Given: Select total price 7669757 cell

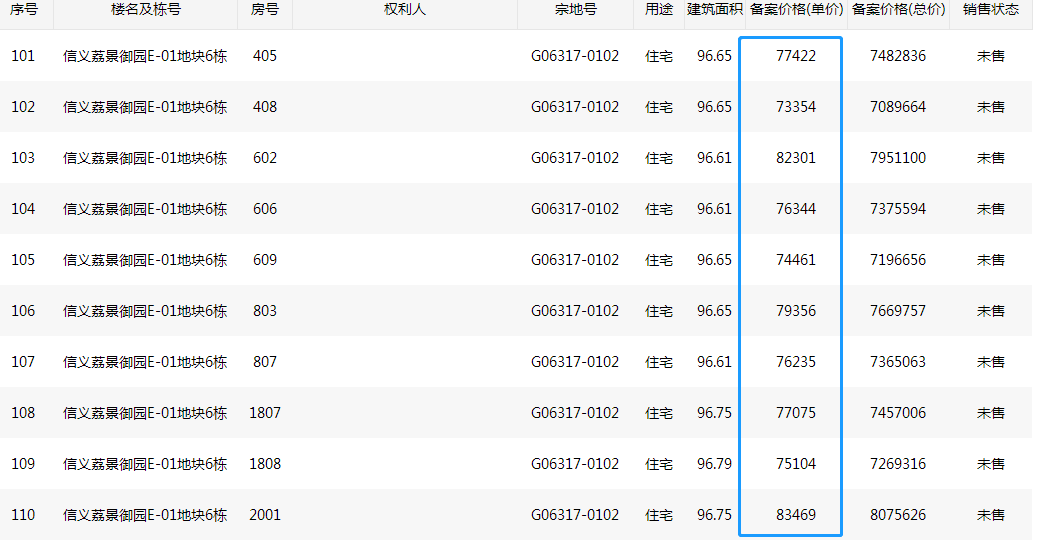Looking at the screenshot, I should click(x=898, y=311).
